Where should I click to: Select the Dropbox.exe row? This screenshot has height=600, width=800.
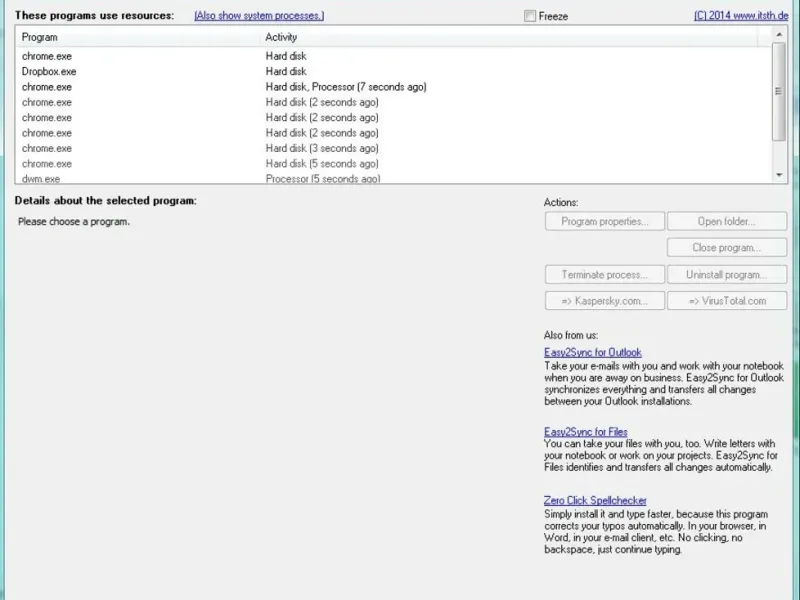pyautogui.click(x=394, y=71)
